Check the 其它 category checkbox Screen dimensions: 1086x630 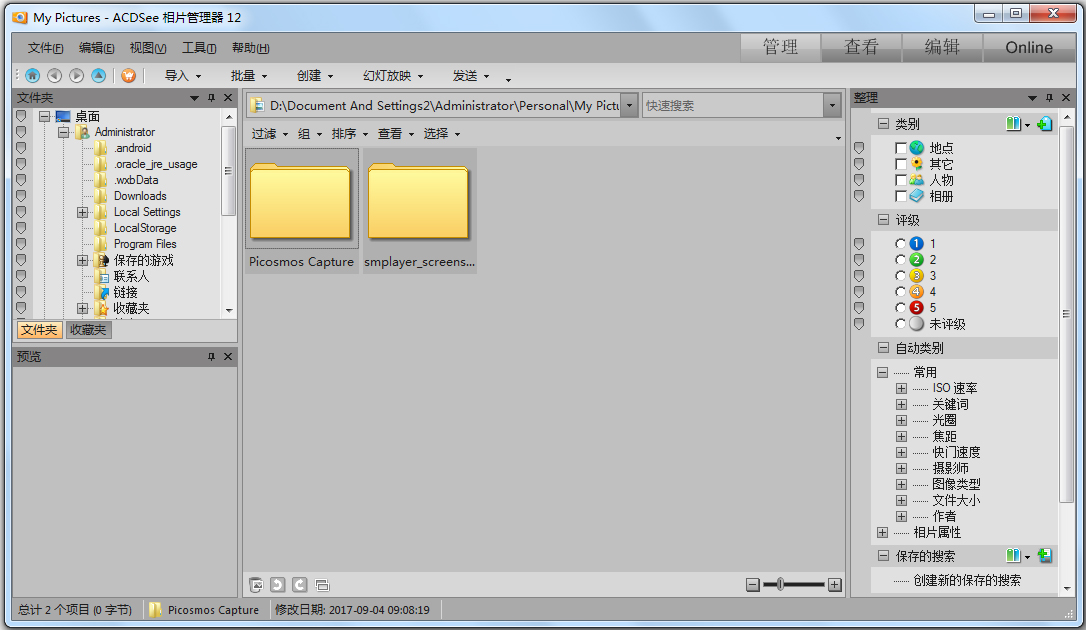coord(900,164)
